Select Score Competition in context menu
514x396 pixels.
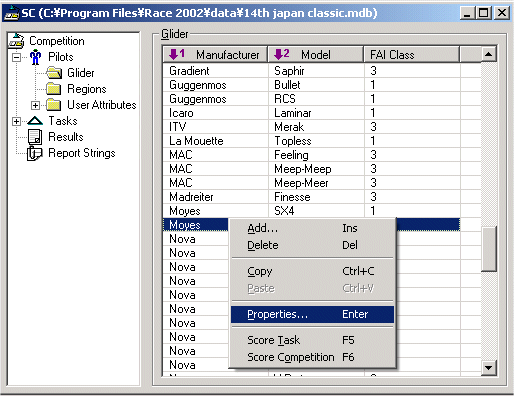312,357
